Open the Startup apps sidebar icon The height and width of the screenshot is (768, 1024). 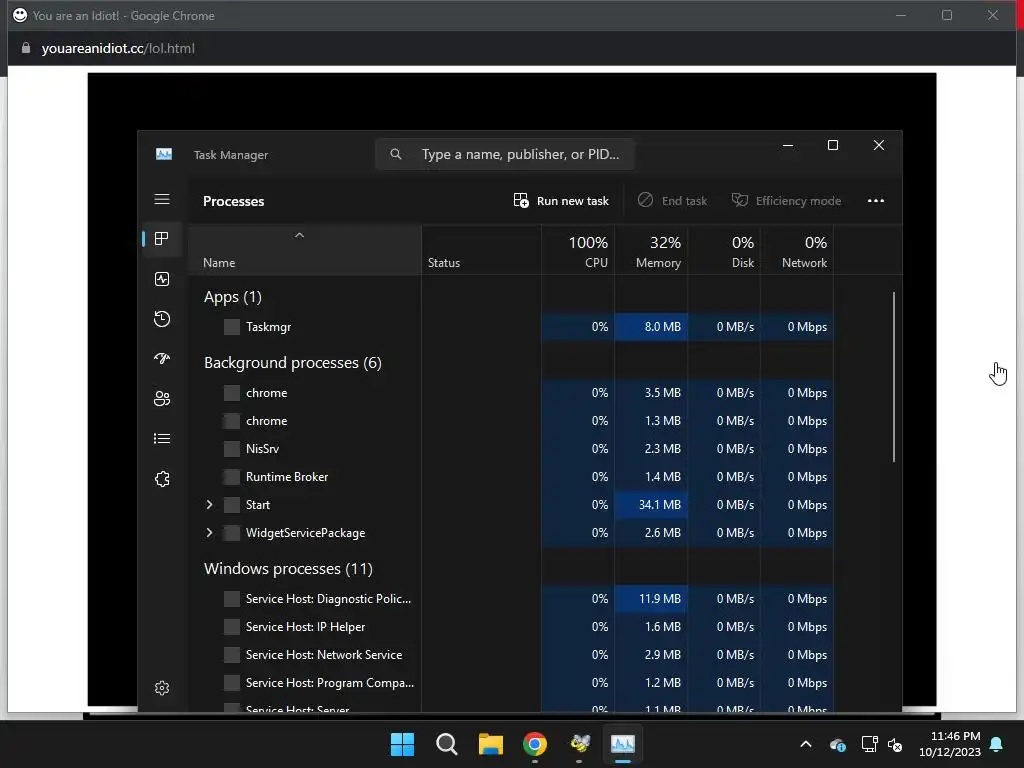pos(162,359)
